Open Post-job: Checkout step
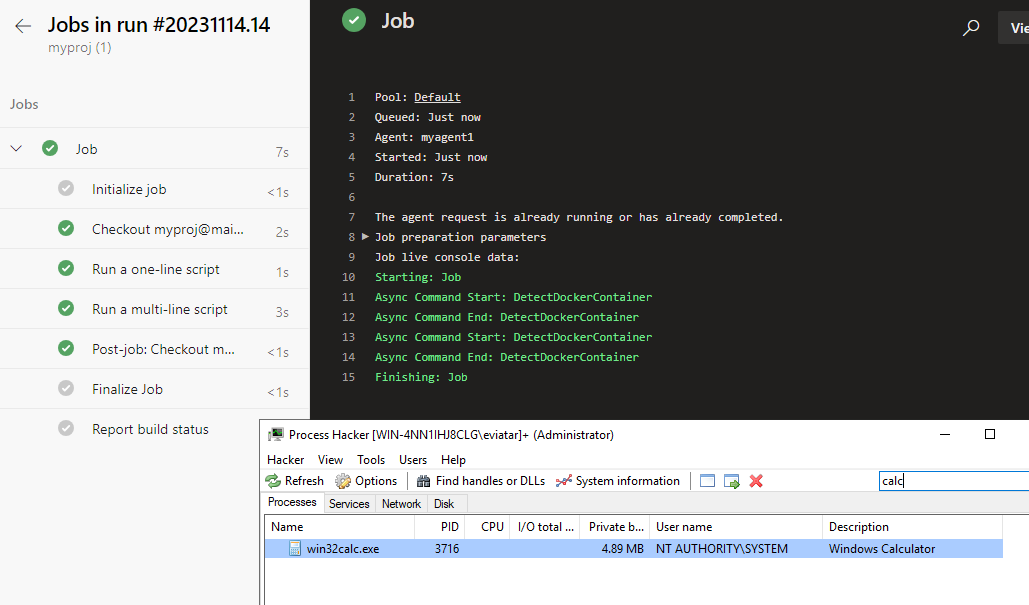Screen dimensions: 1029x605 click(x=155, y=349)
